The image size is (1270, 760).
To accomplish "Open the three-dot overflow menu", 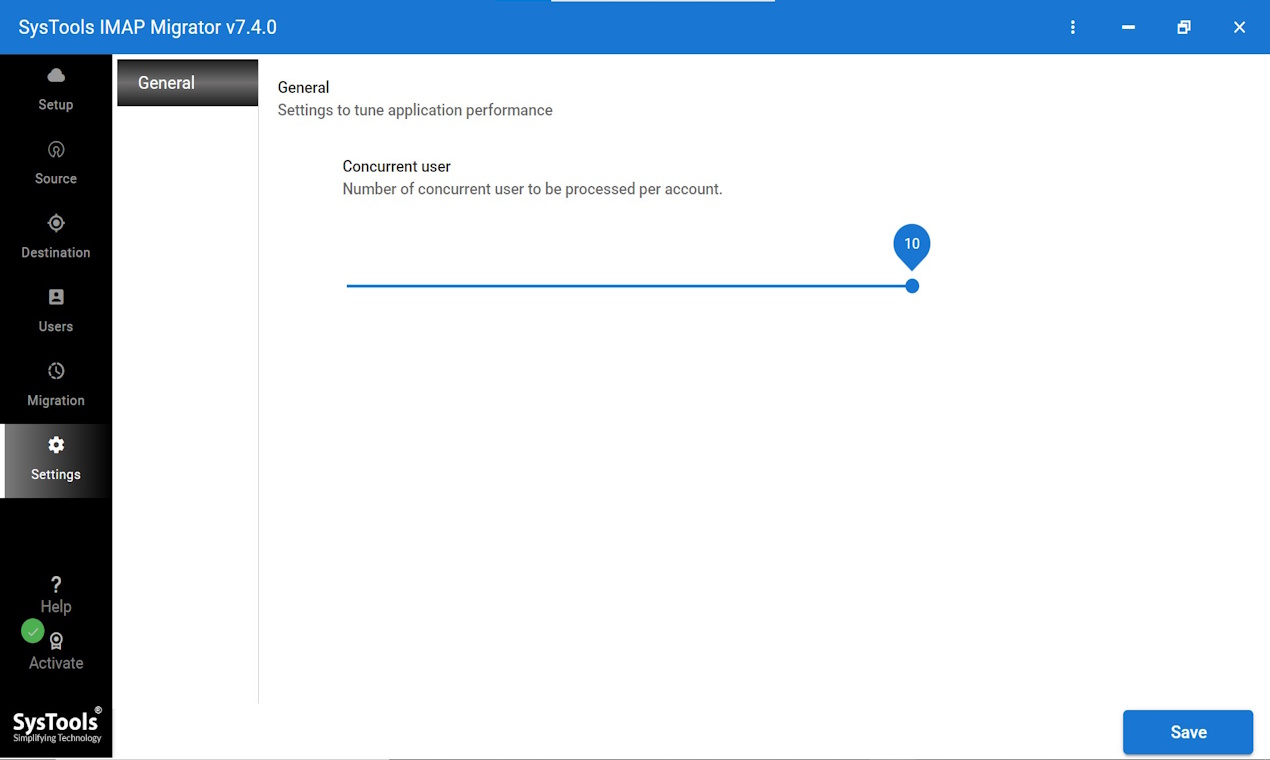I will click(1073, 27).
